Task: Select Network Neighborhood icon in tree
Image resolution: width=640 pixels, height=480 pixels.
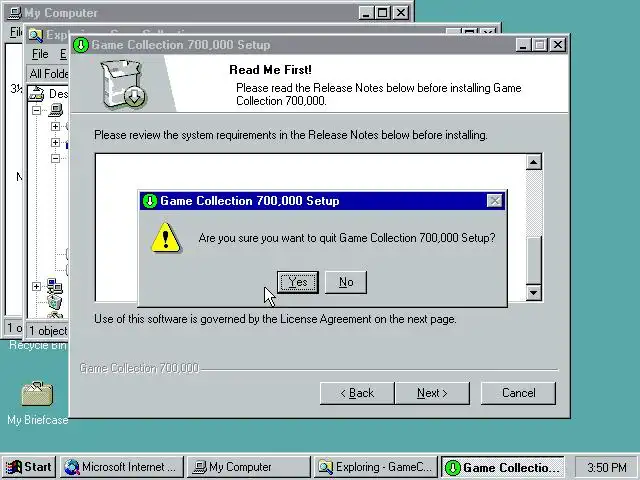Action: coord(55,287)
